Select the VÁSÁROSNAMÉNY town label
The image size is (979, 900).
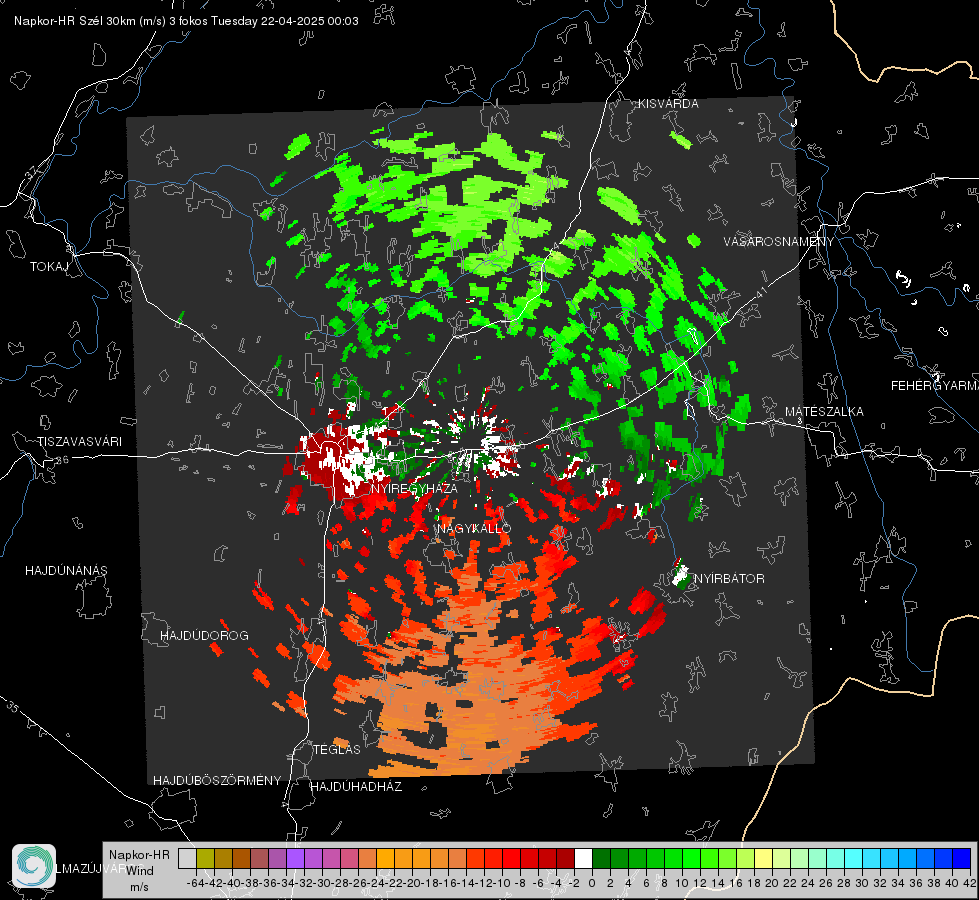click(x=779, y=242)
